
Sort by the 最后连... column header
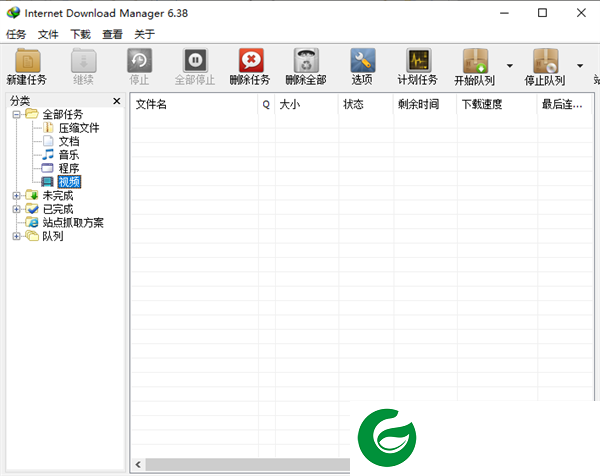tap(565, 104)
